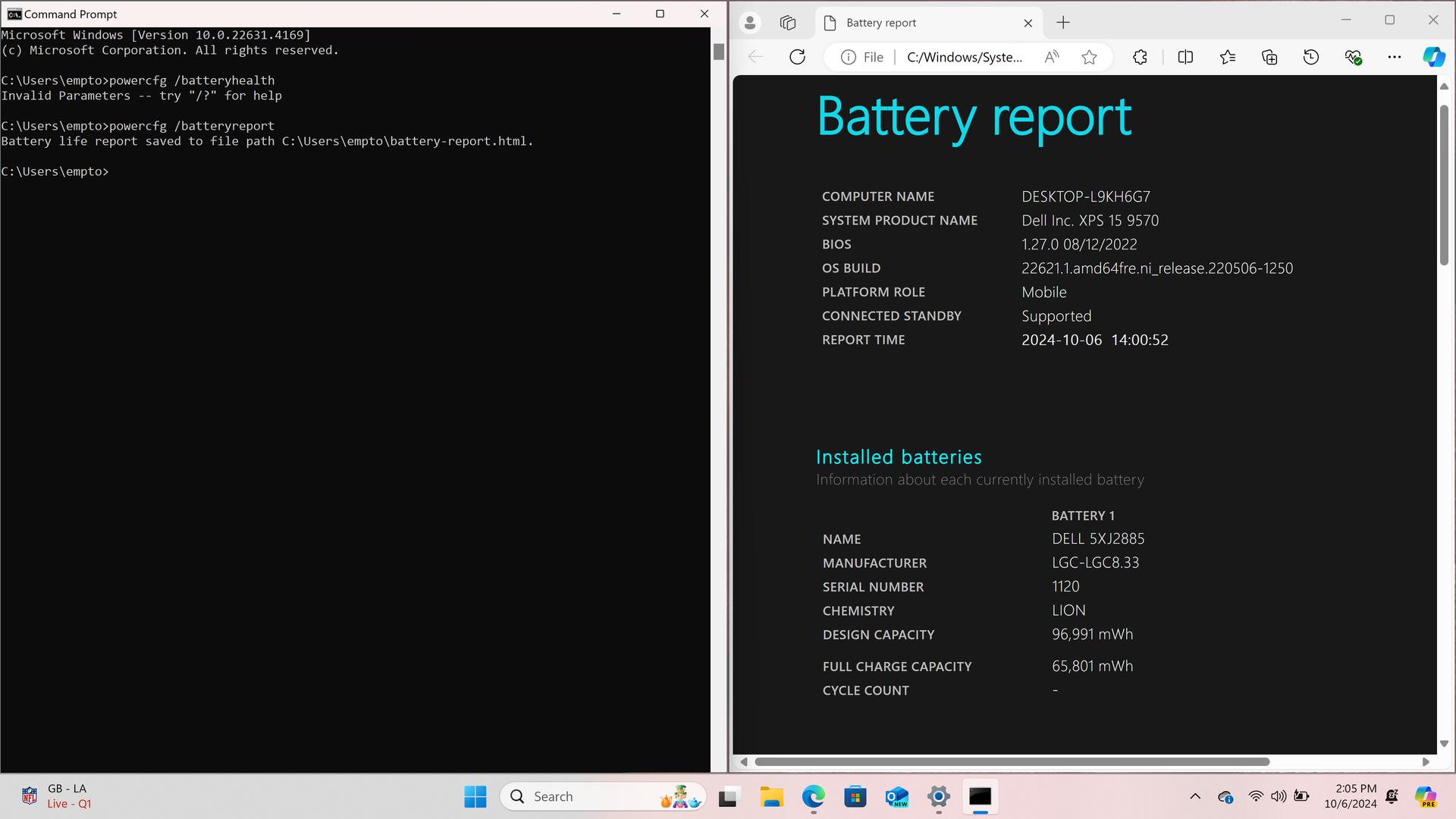Show hidden system tray icons chevron

[1195, 796]
